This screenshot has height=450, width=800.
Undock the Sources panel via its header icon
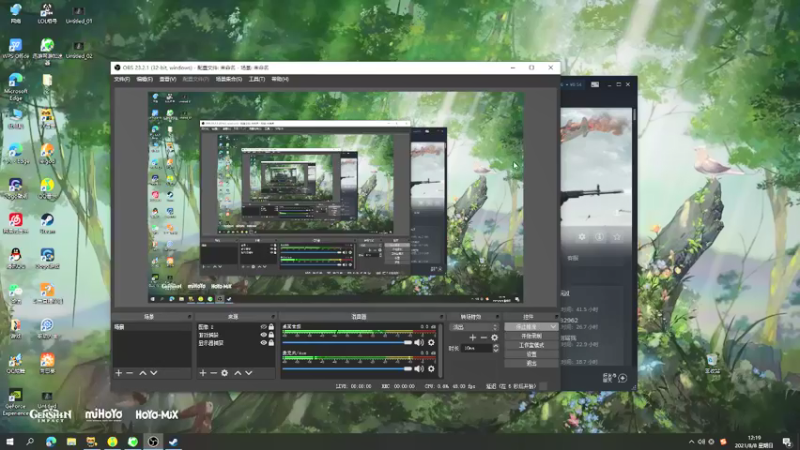(x=273, y=317)
